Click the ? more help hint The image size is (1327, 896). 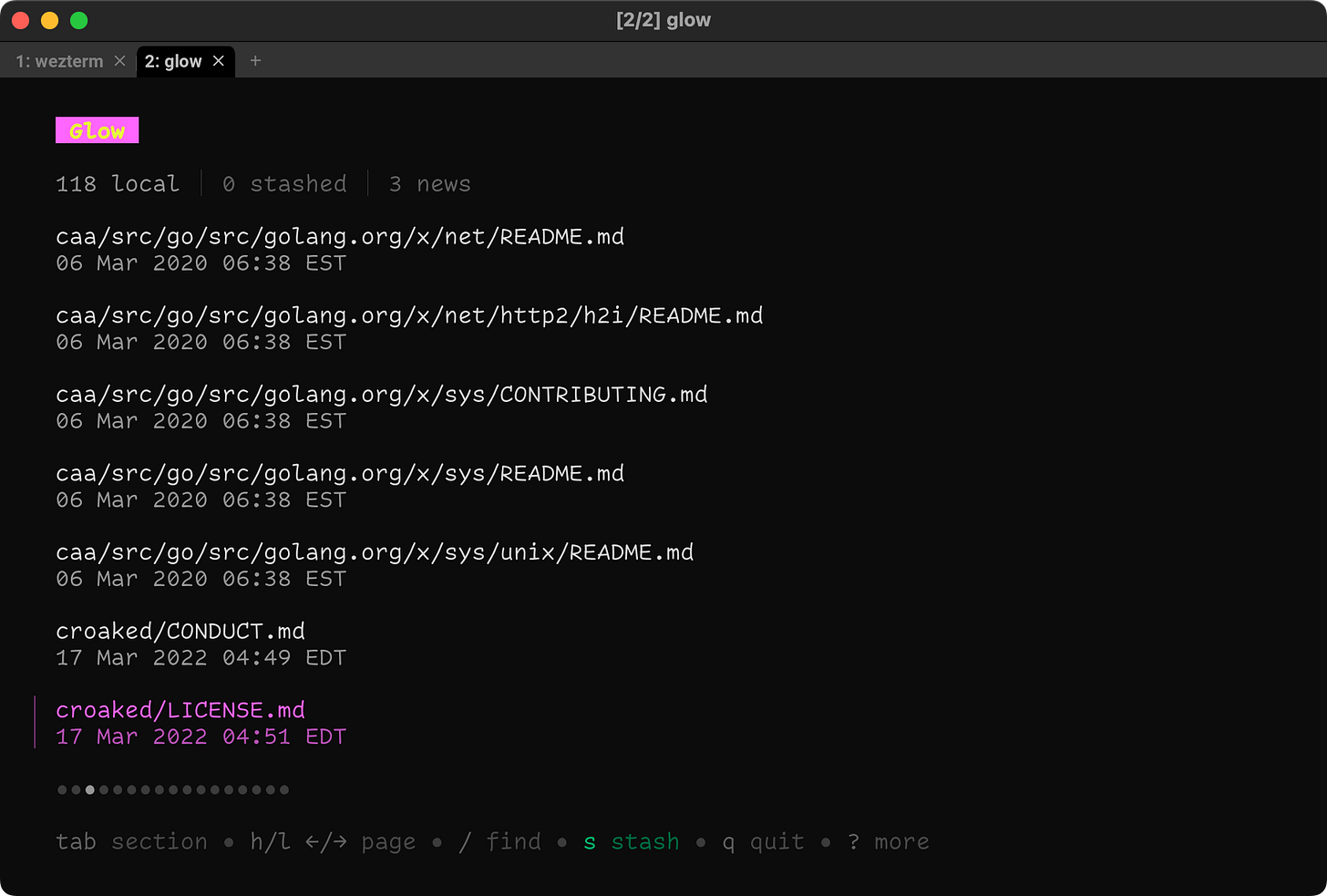coord(889,842)
